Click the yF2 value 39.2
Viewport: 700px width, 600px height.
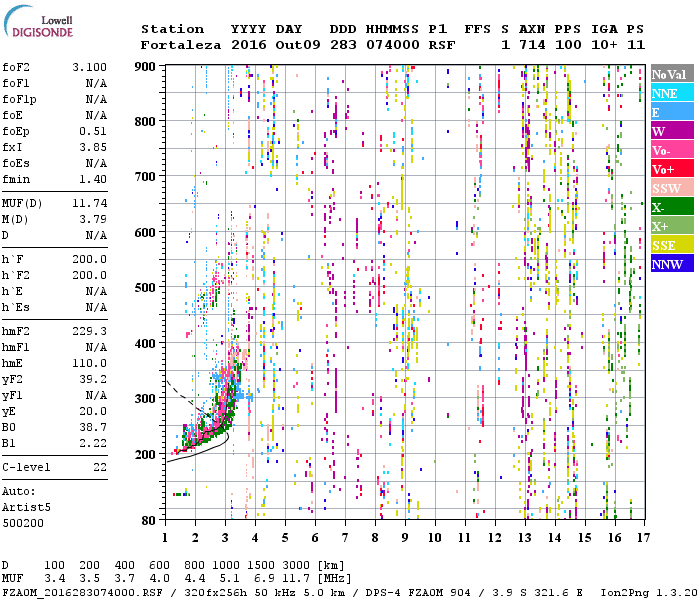[x=93, y=379]
